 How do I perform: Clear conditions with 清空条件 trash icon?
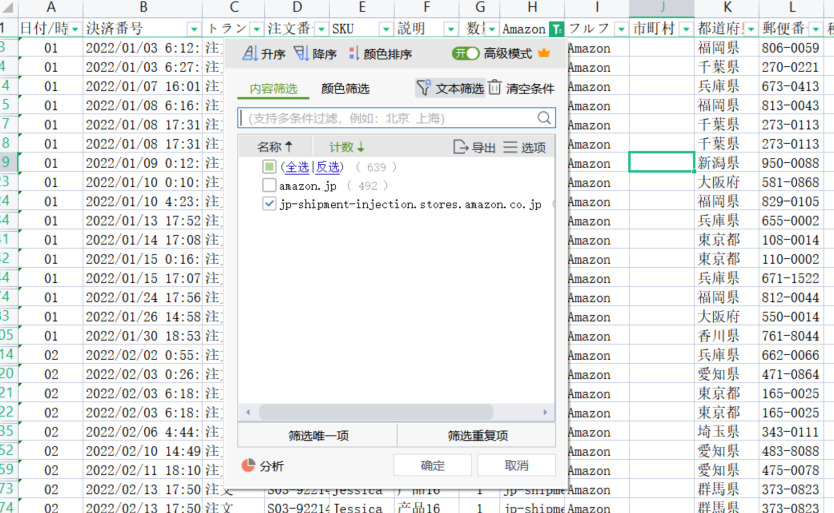click(521, 88)
